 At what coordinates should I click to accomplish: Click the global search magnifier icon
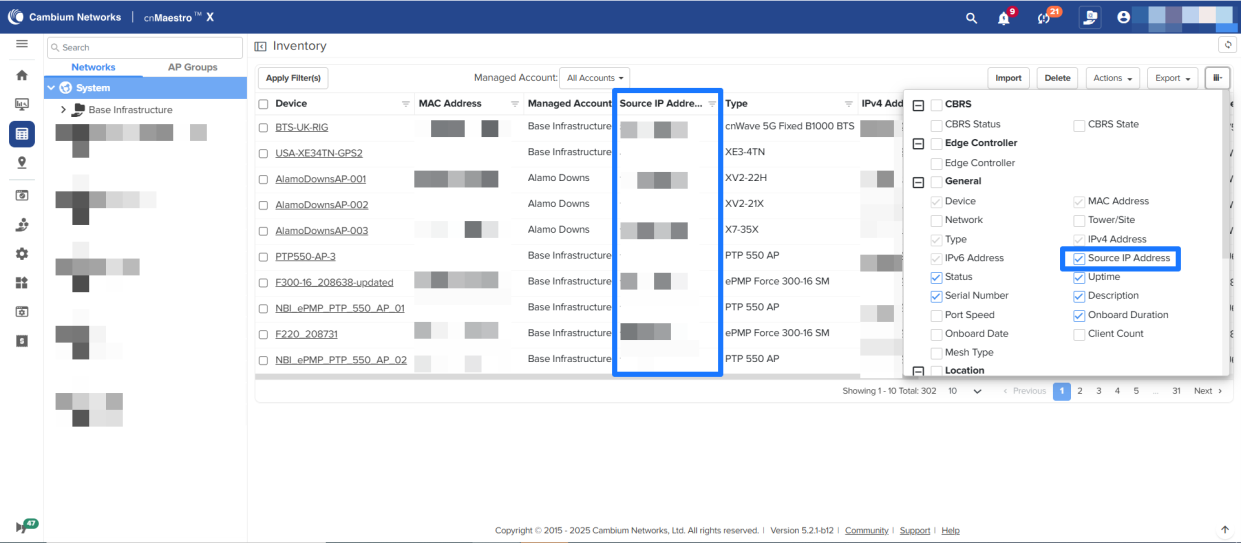pyautogui.click(x=971, y=18)
